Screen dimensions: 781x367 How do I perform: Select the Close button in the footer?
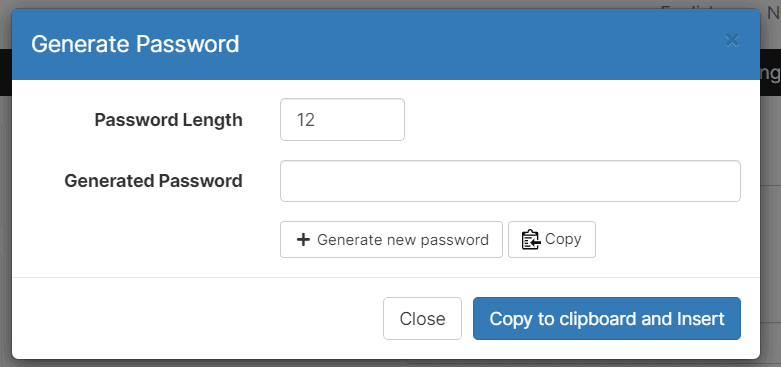(422, 319)
